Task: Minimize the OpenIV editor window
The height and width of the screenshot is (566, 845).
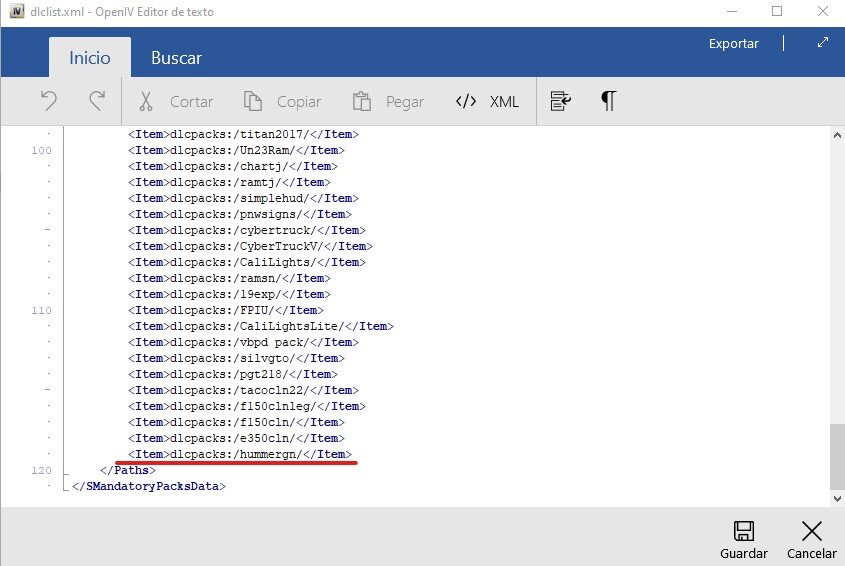Action: point(732,11)
